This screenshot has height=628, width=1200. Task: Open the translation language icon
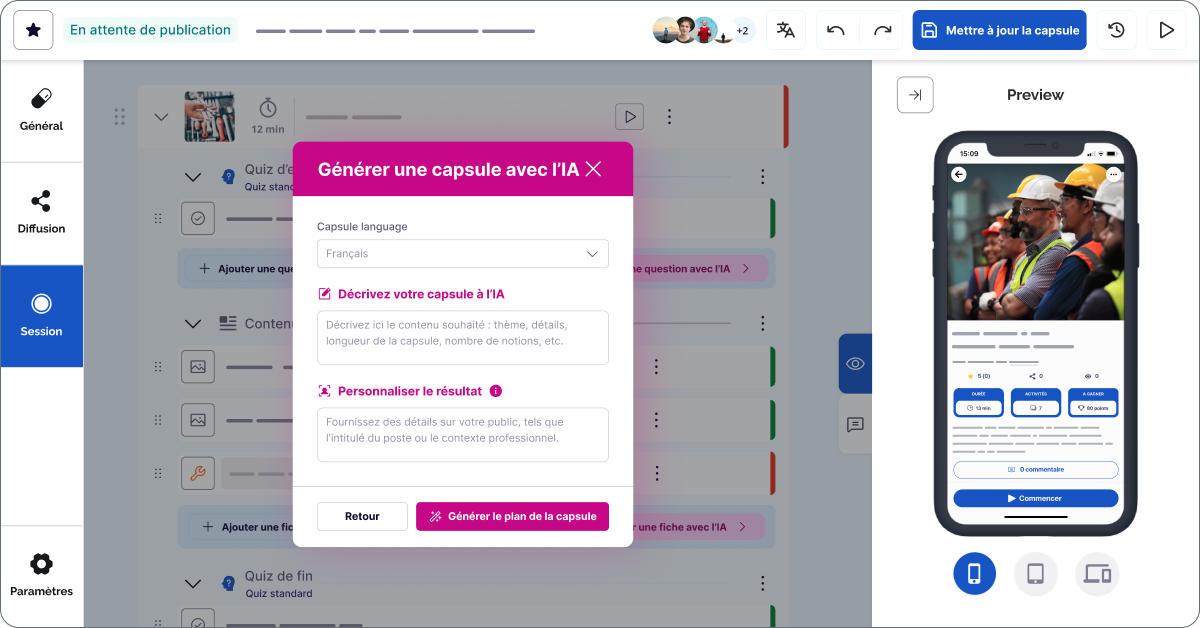pyautogui.click(x=786, y=30)
